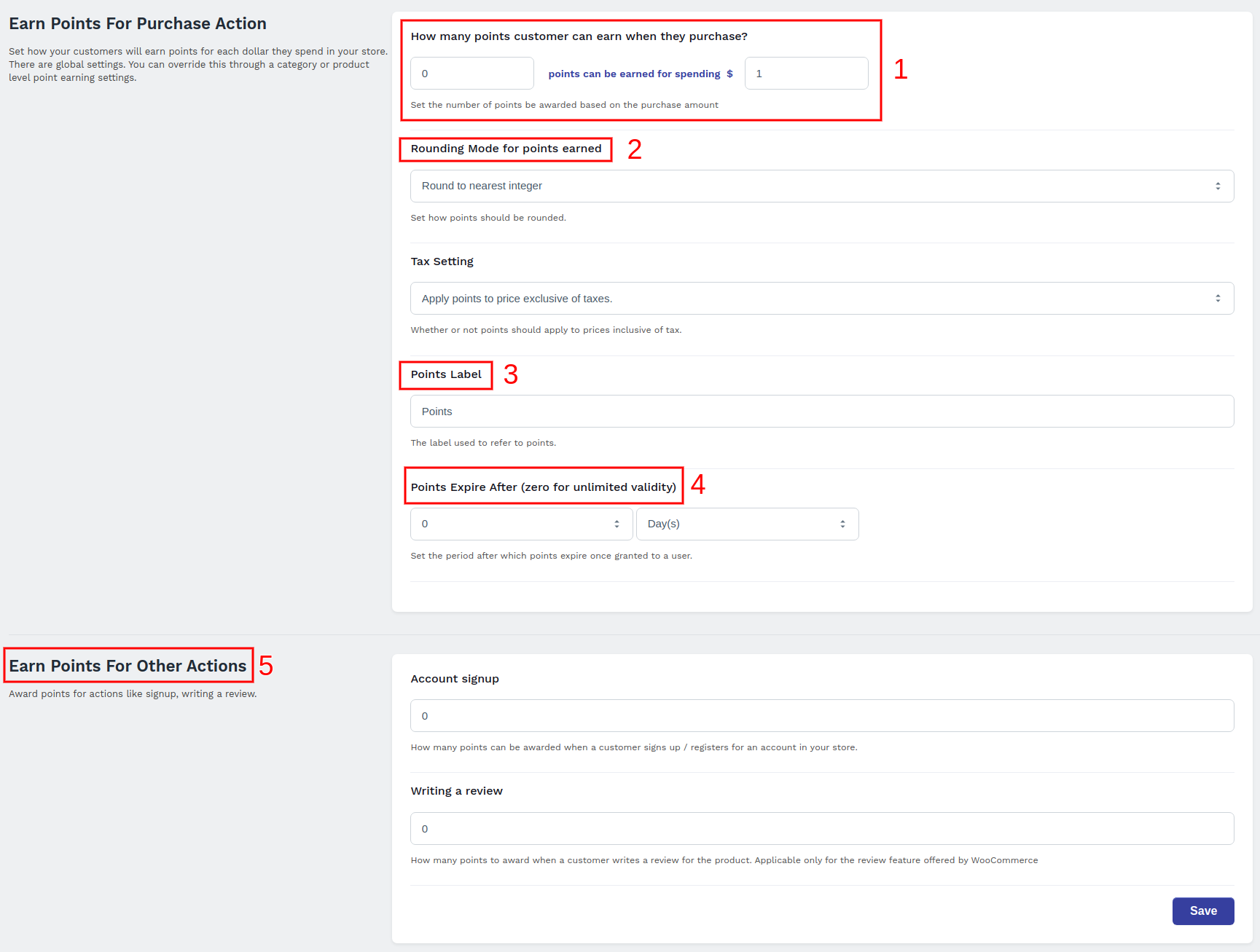The height and width of the screenshot is (952, 1260).
Task: Select the Account signup points input
Action: tap(821, 715)
